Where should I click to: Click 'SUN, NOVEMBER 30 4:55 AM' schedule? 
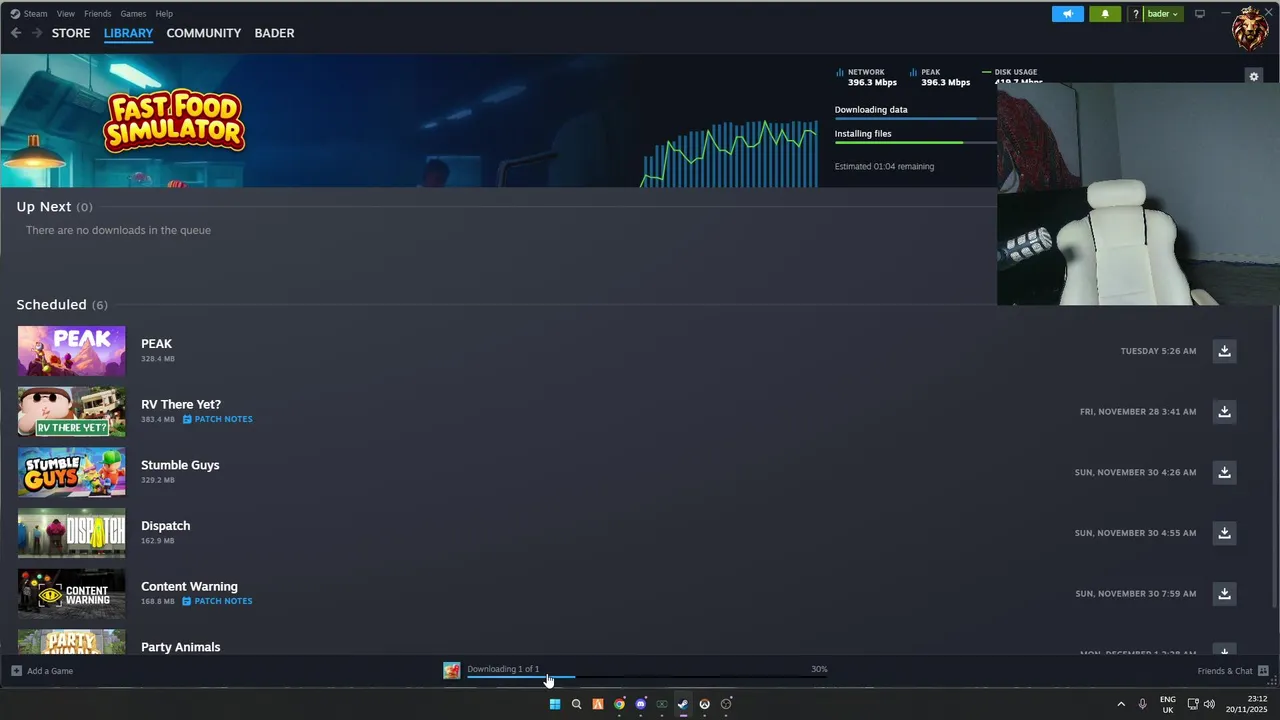[x=1135, y=533]
